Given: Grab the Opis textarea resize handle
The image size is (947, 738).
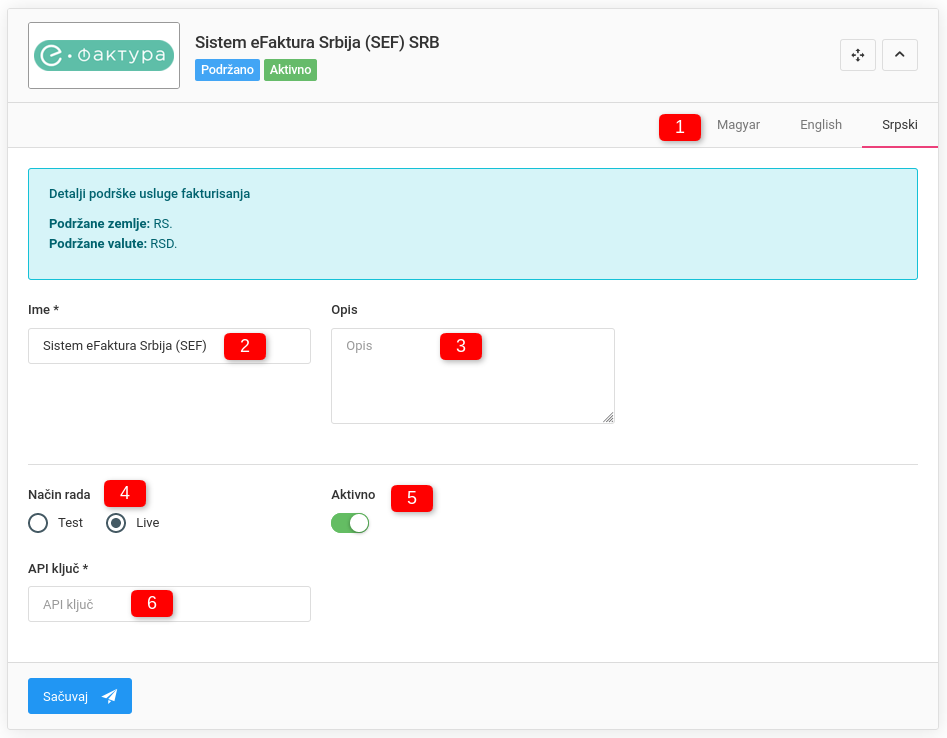Looking at the screenshot, I should point(609,418).
